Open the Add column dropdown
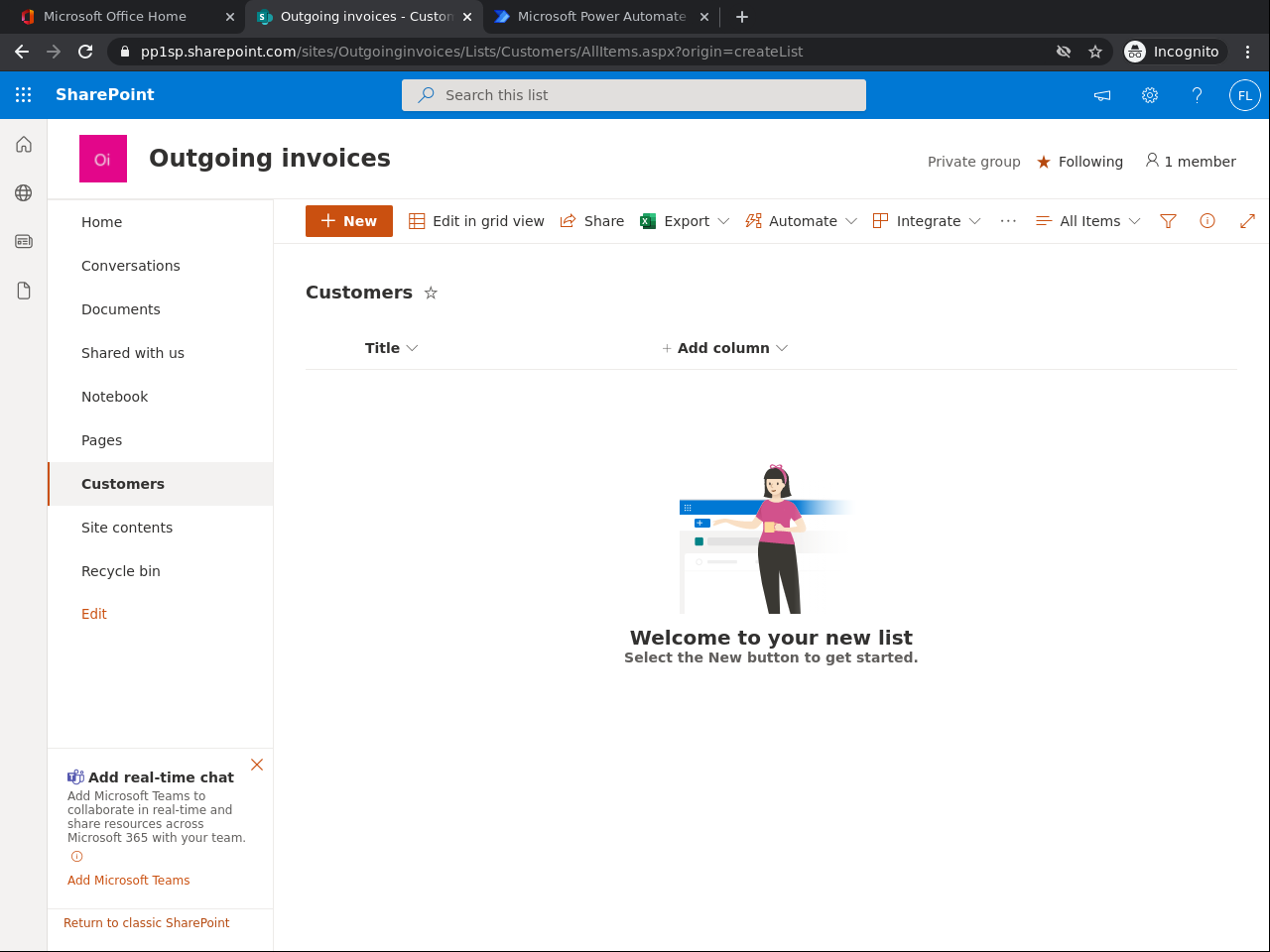 click(x=724, y=348)
